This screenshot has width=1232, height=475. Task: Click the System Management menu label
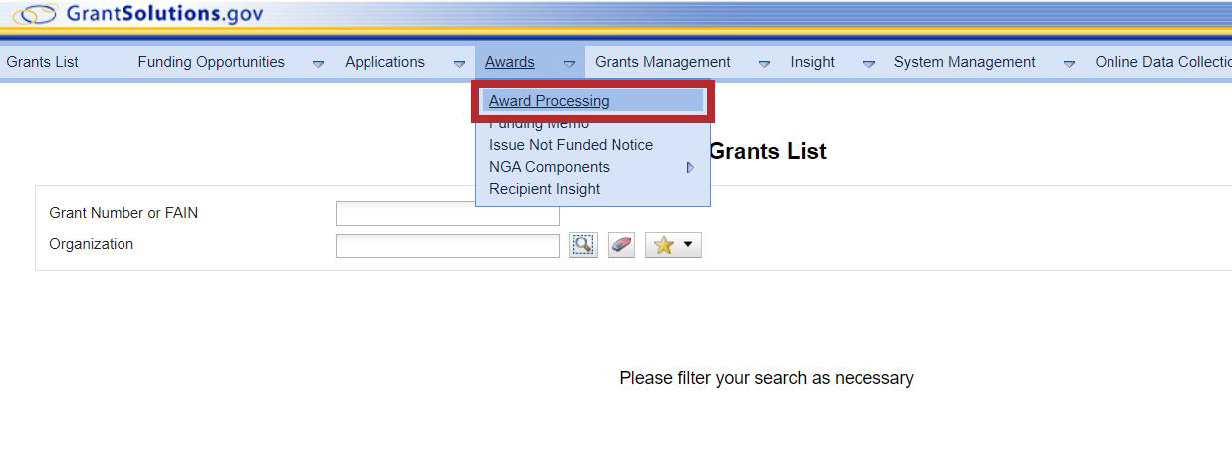[x=964, y=62]
